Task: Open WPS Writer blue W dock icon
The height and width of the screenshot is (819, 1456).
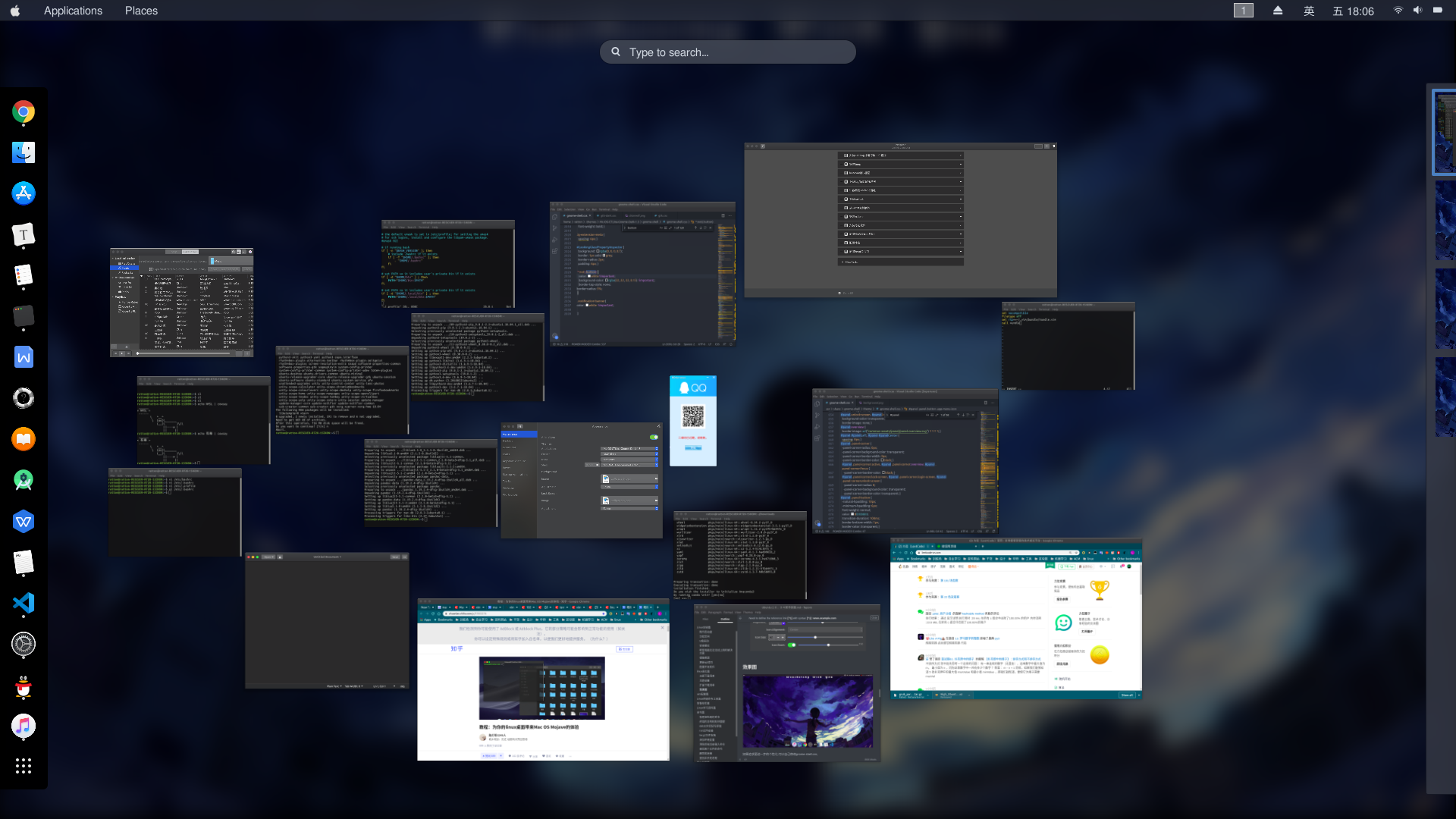Action: point(24,357)
